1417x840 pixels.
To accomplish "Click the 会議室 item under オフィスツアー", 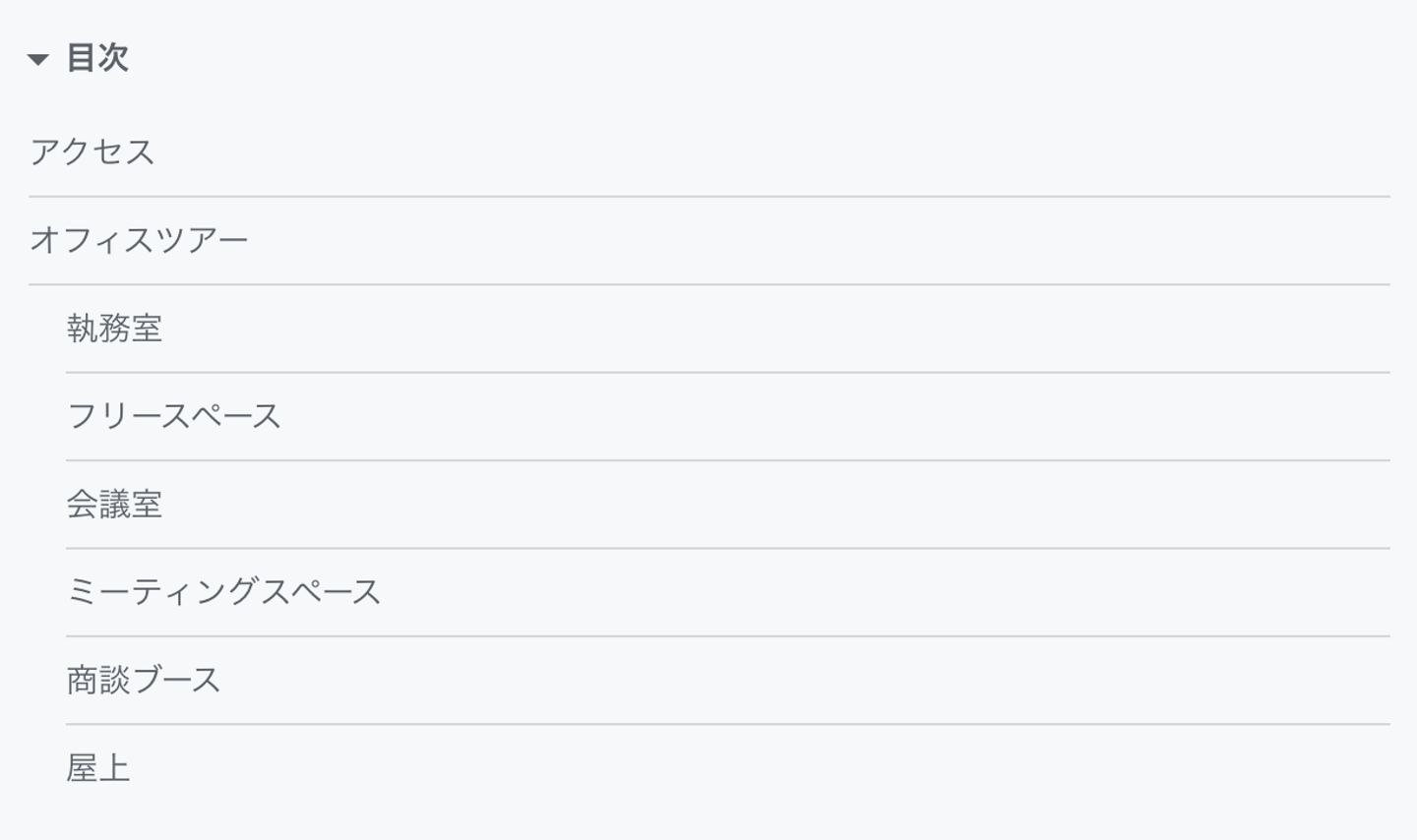I will (x=114, y=505).
